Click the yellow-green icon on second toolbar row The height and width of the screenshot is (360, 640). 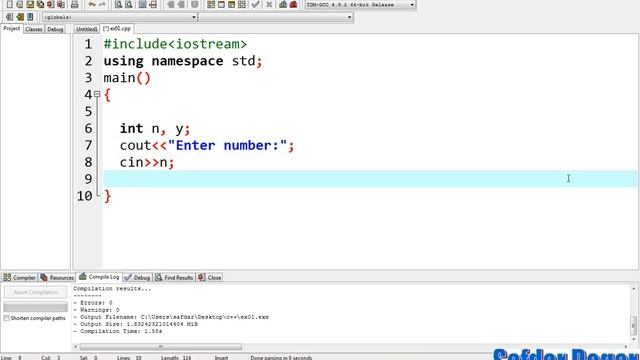point(20,17)
